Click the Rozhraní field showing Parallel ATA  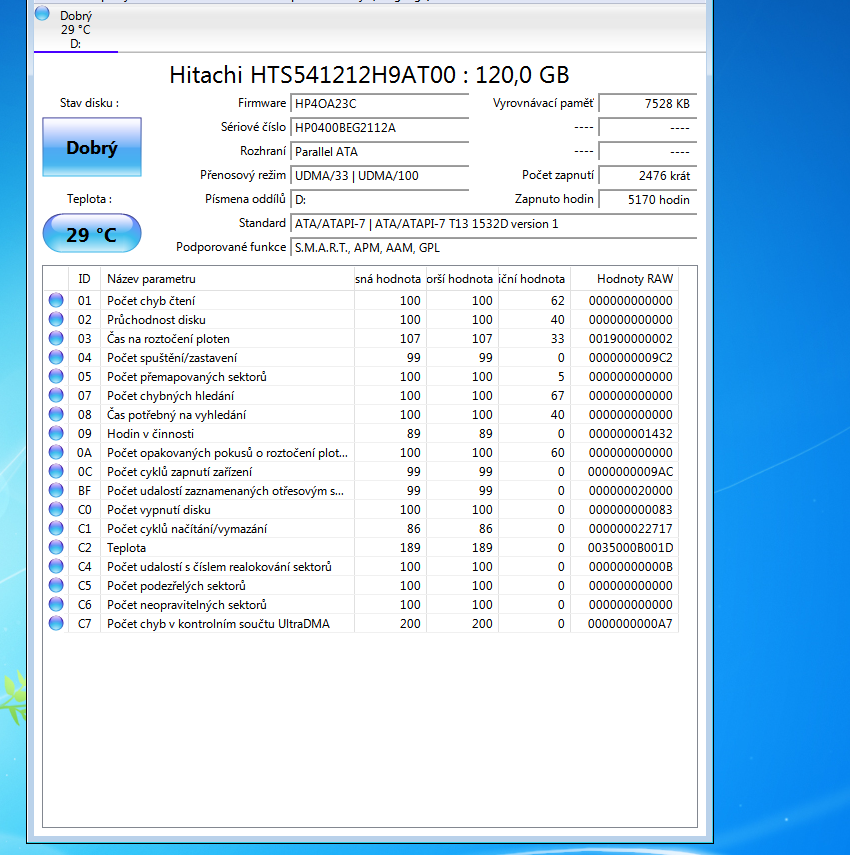(x=379, y=152)
